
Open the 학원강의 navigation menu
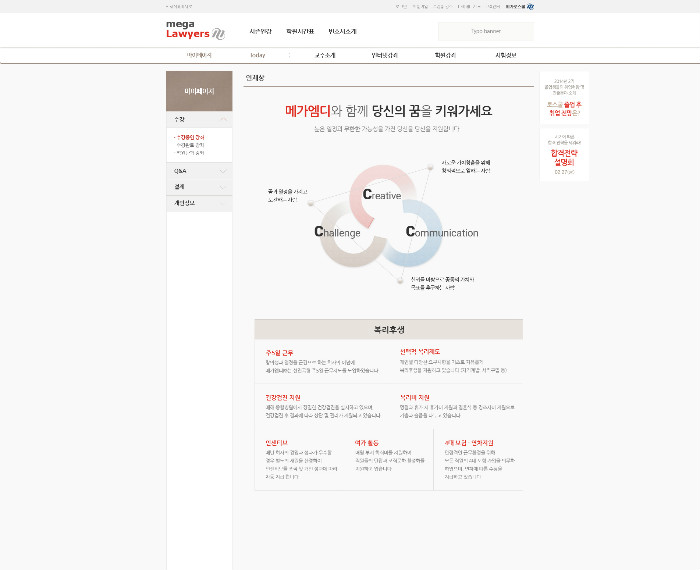click(x=445, y=55)
